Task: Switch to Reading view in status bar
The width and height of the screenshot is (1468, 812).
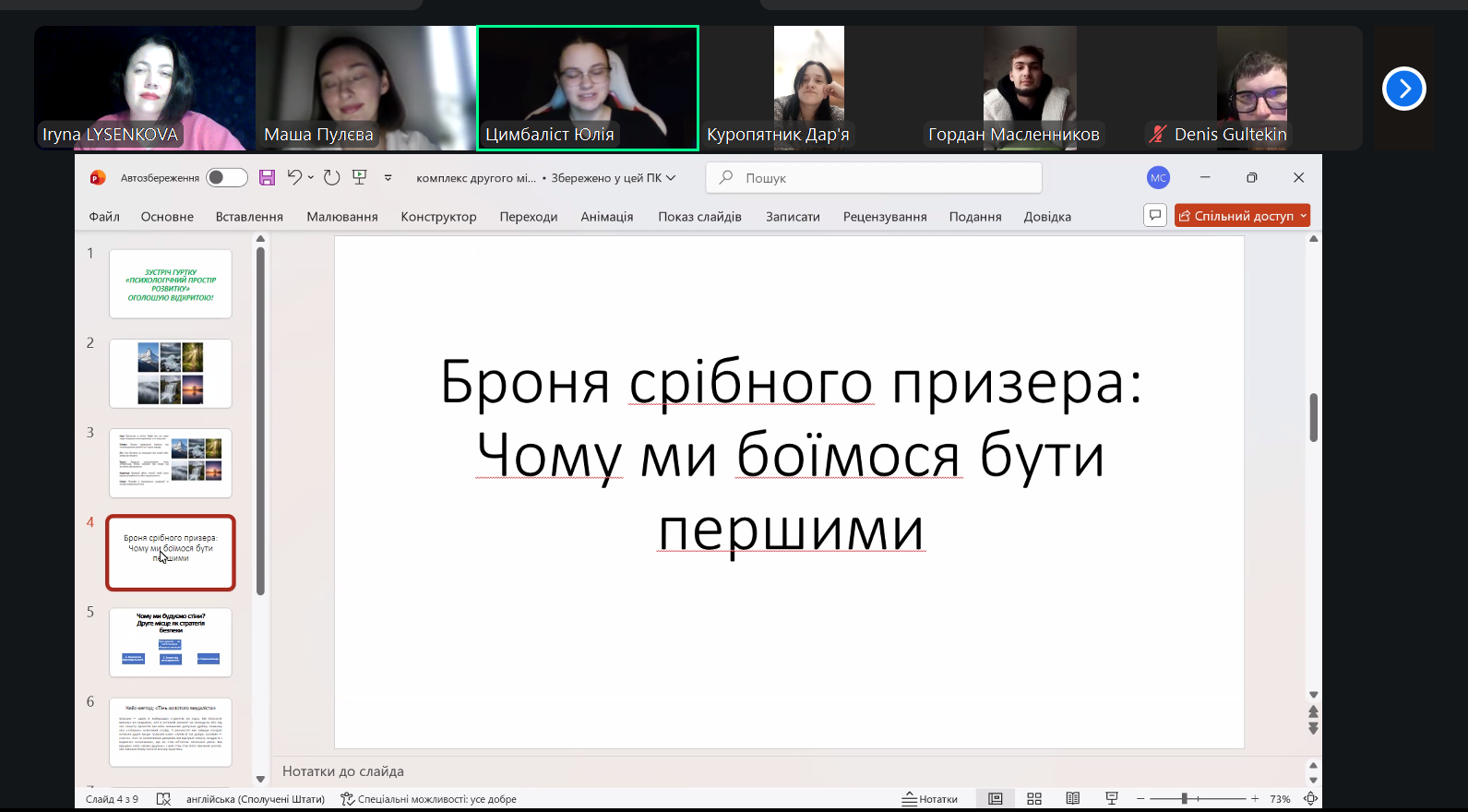Action: pyautogui.click(x=1073, y=798)
